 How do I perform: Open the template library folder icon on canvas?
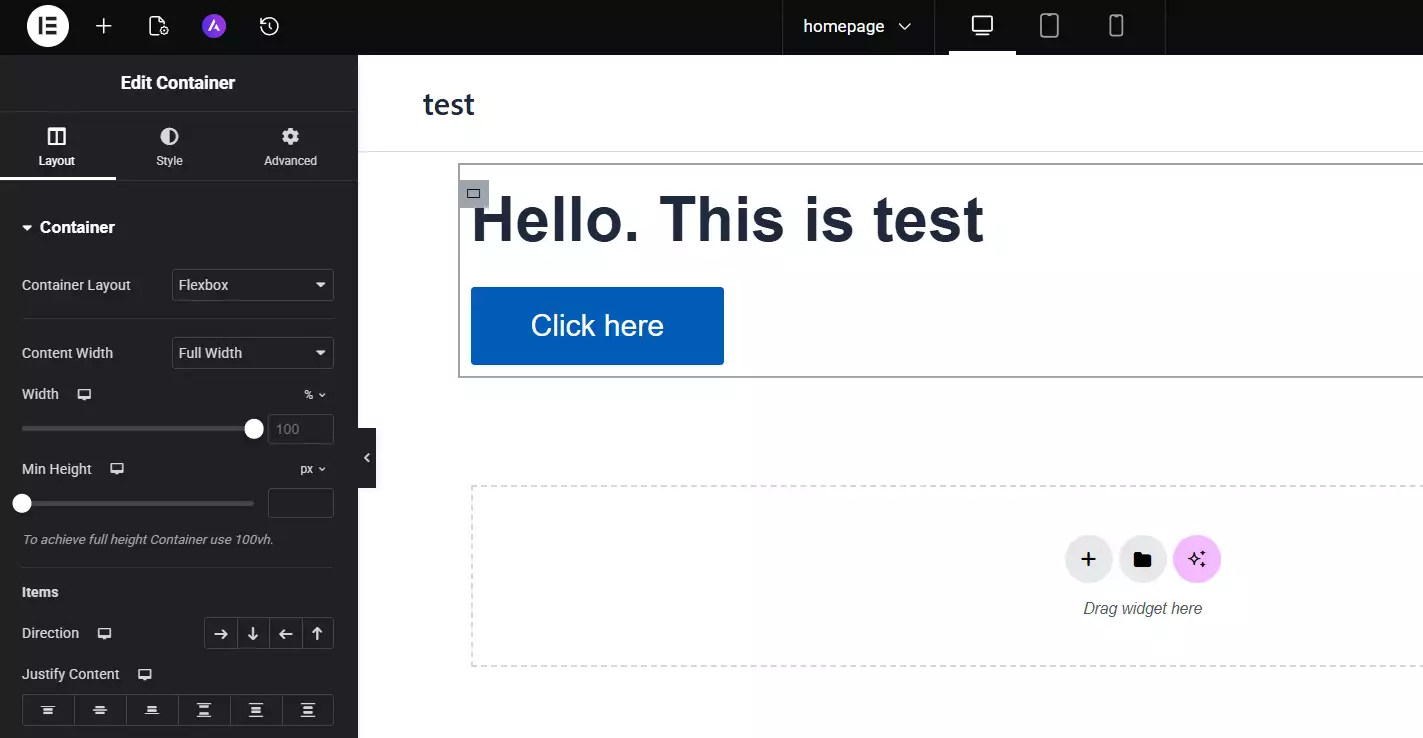pyautogui.click(x=1142, y=559)
